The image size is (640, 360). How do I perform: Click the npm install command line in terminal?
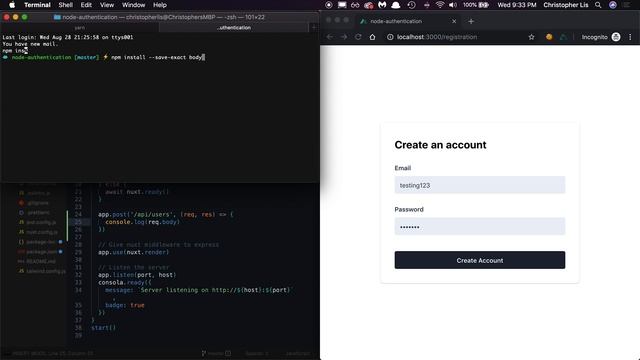158,58
